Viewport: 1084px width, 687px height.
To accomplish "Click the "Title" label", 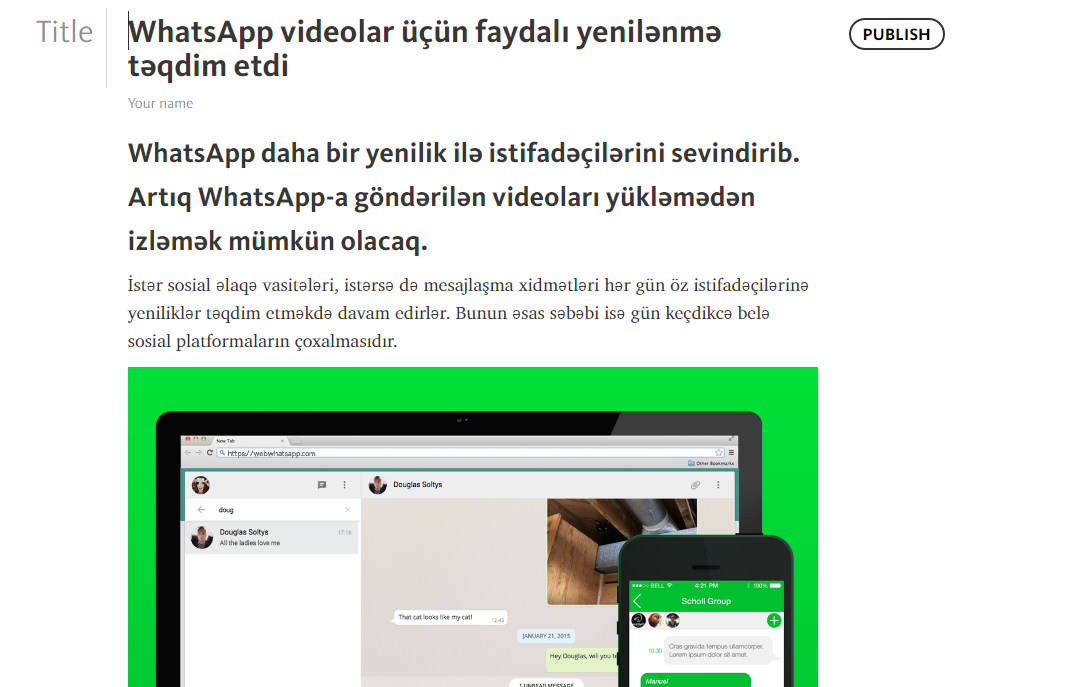I will point(64,32).
